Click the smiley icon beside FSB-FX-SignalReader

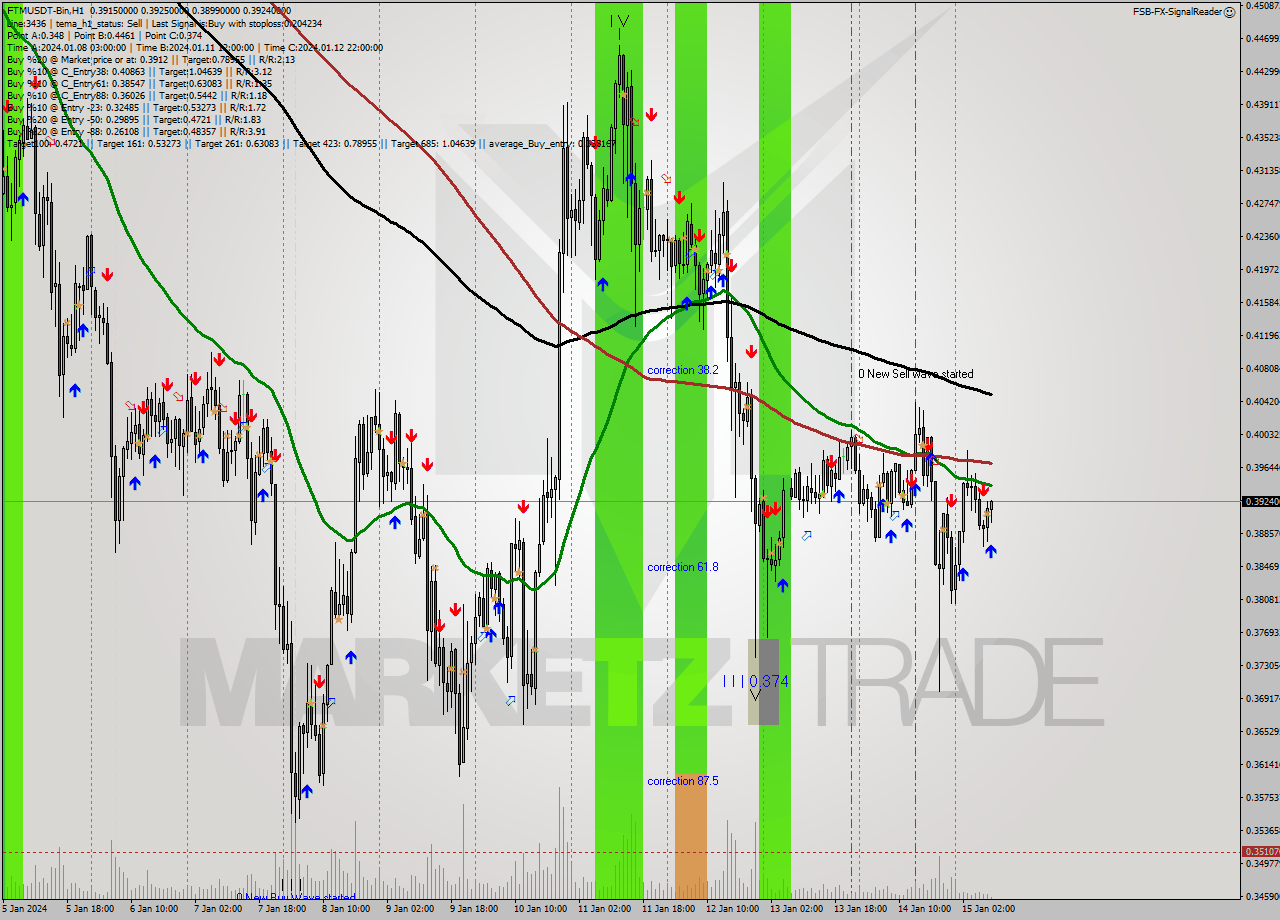pyautogui.click(x=1230, y=12)
